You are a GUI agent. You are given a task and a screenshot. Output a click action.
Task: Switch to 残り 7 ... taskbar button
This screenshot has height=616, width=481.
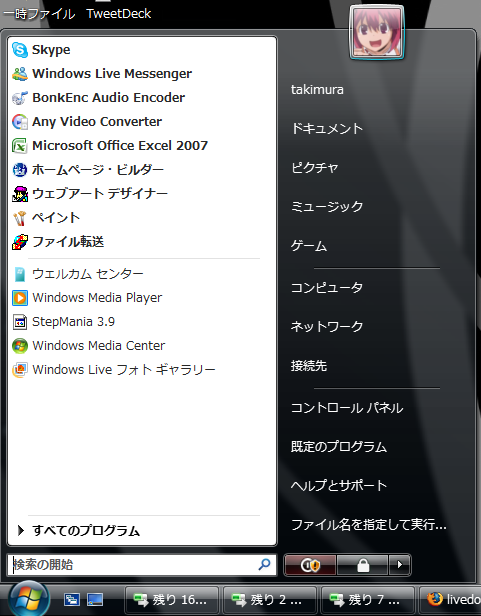368,600
